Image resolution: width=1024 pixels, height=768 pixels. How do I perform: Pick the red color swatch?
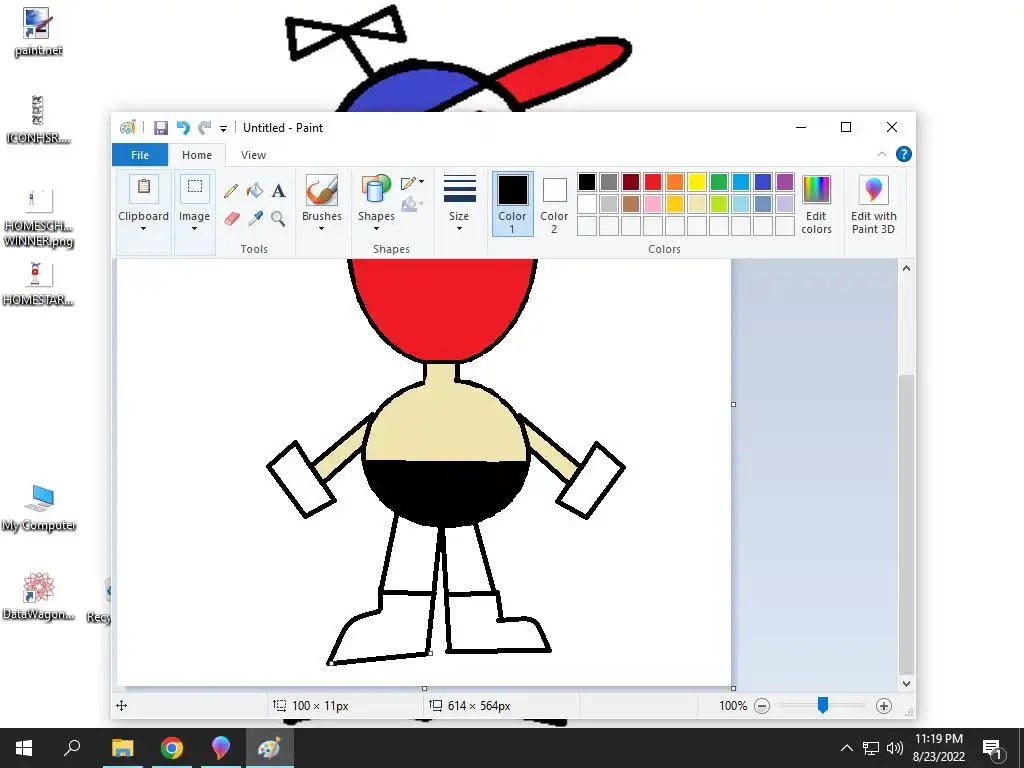[652, 182]
